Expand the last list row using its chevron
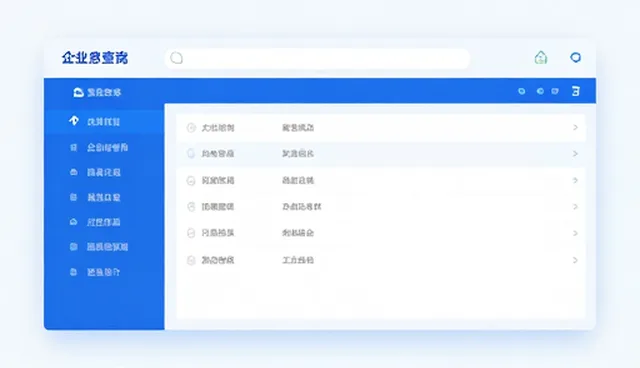The width and height of the screenshot is (640, 368). (575, 260)
